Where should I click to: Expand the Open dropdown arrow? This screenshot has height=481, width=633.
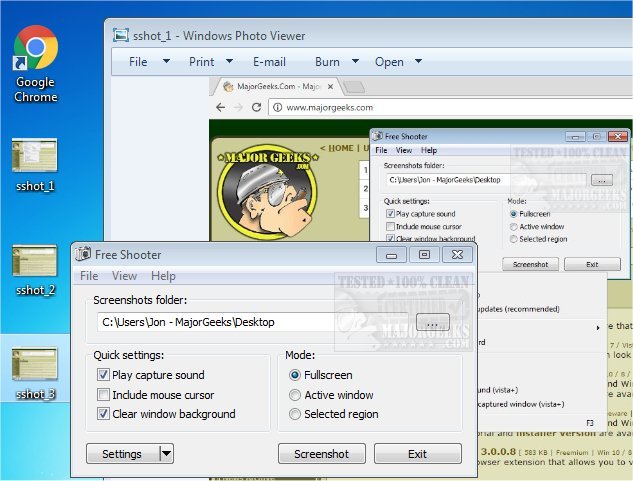coord(419,61)
